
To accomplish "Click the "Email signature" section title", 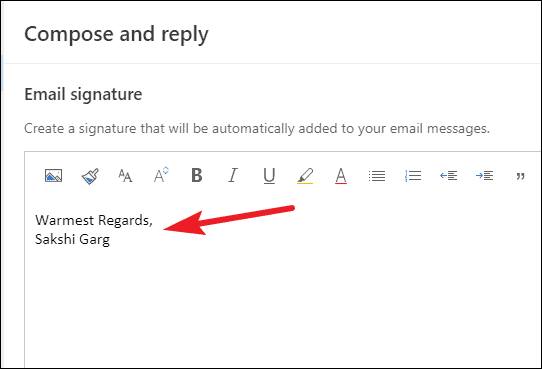I will click(83, 94).
